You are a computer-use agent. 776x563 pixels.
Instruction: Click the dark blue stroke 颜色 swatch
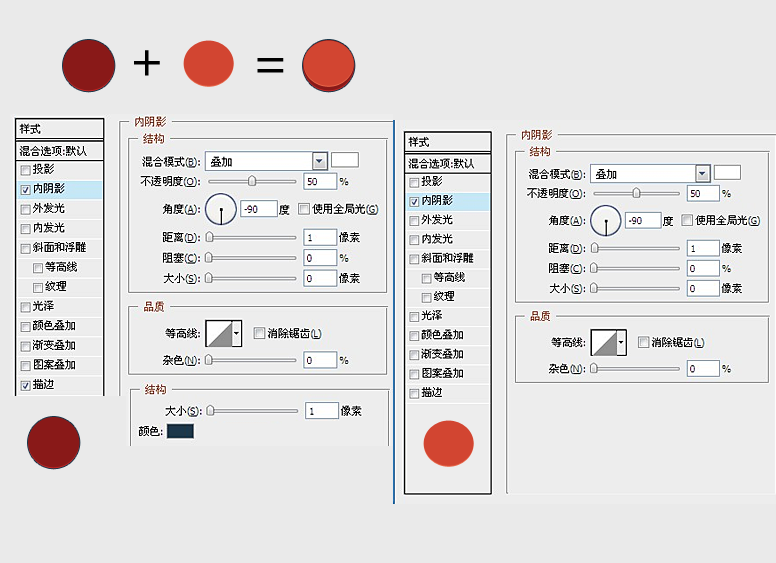[180, 431]
